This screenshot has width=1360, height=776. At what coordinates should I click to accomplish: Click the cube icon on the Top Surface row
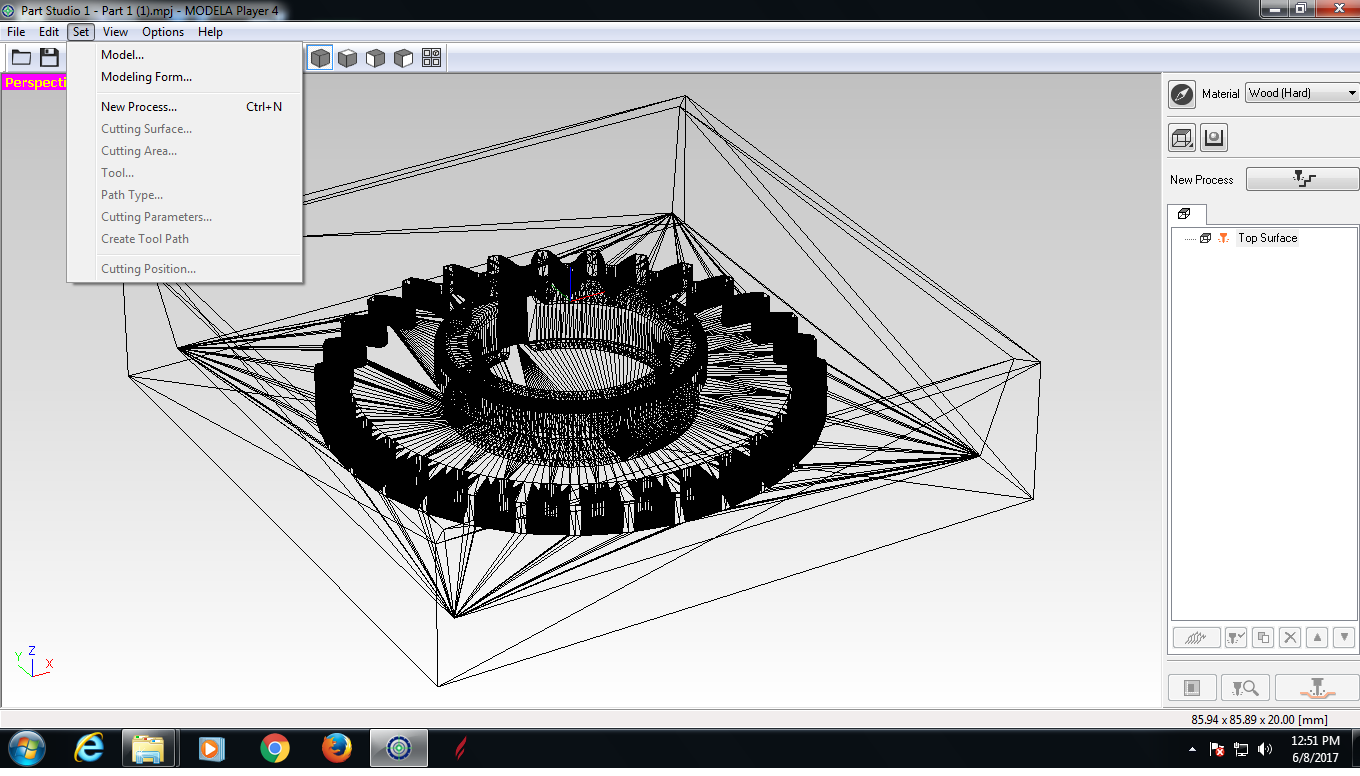click(x=1205, y=238)
